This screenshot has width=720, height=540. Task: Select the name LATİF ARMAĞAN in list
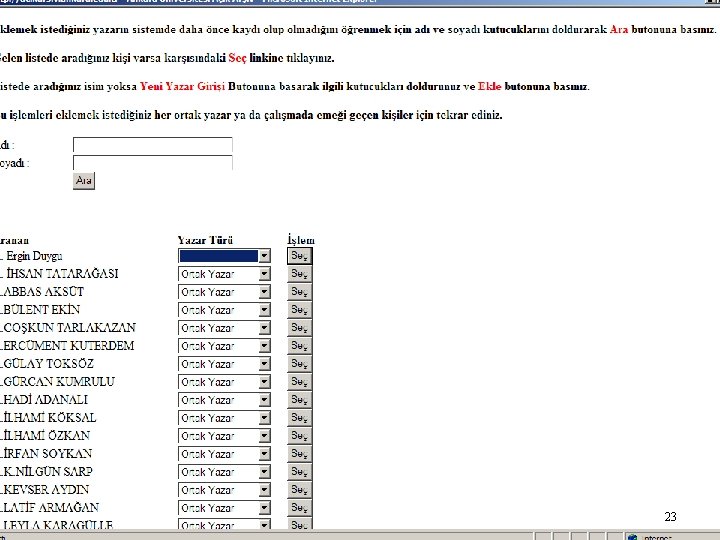click(x=51, y=507)
